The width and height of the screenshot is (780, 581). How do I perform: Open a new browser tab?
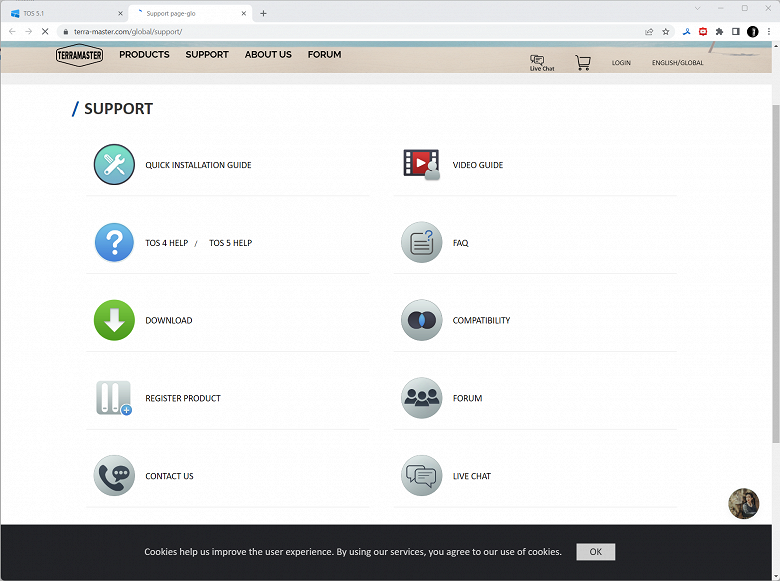click(263, 13)
